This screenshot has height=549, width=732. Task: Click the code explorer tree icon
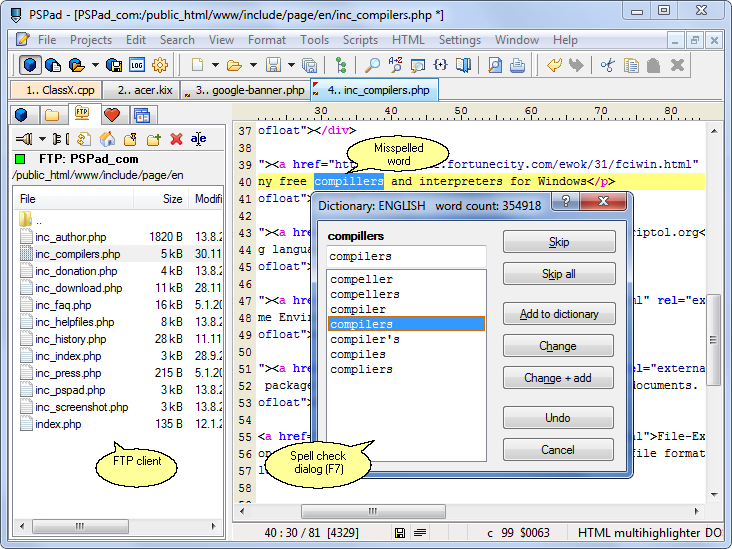(x=341, y=65)
